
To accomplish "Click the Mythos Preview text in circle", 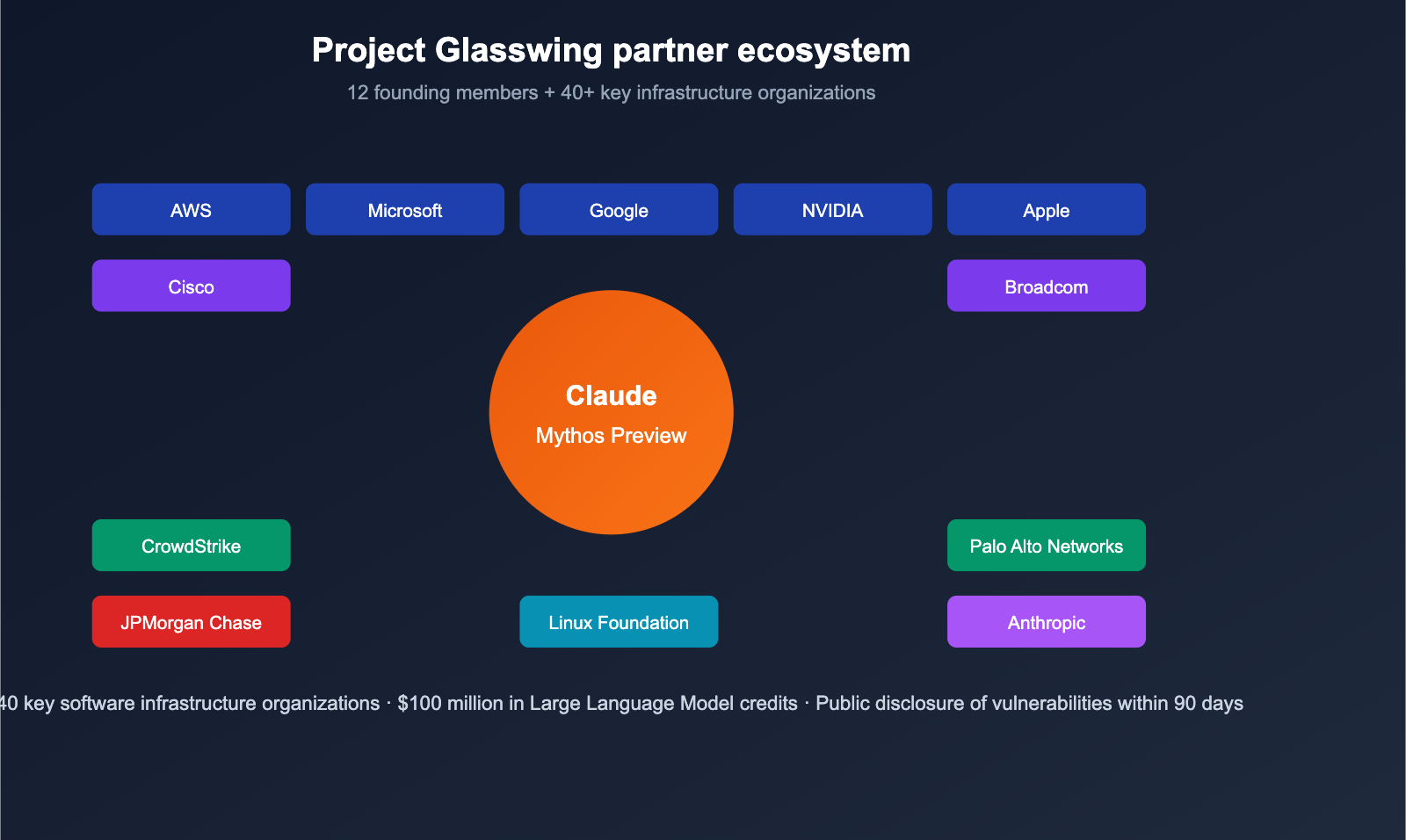I will pos(611,436).
